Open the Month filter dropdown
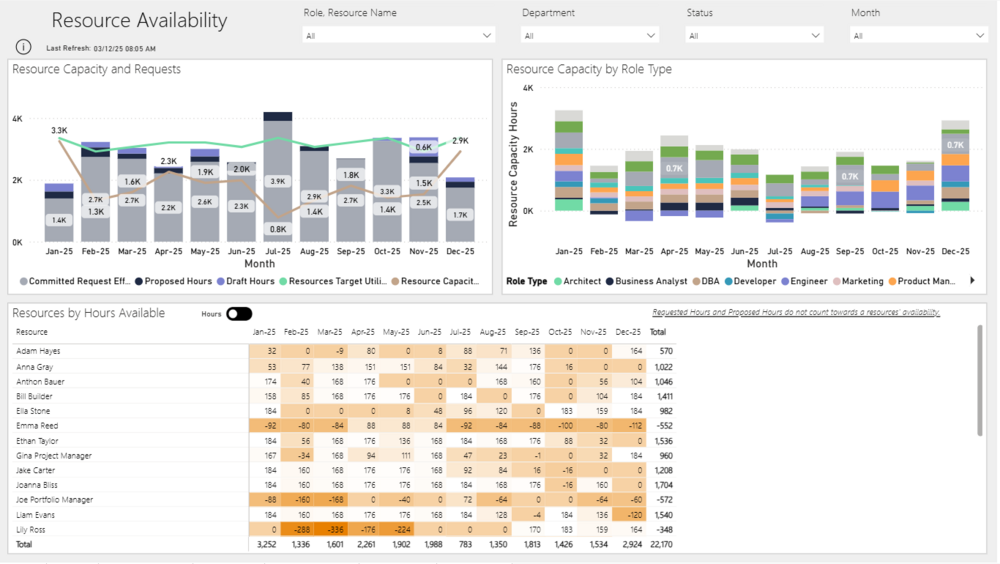1000x564 pixels. [919, 35]
